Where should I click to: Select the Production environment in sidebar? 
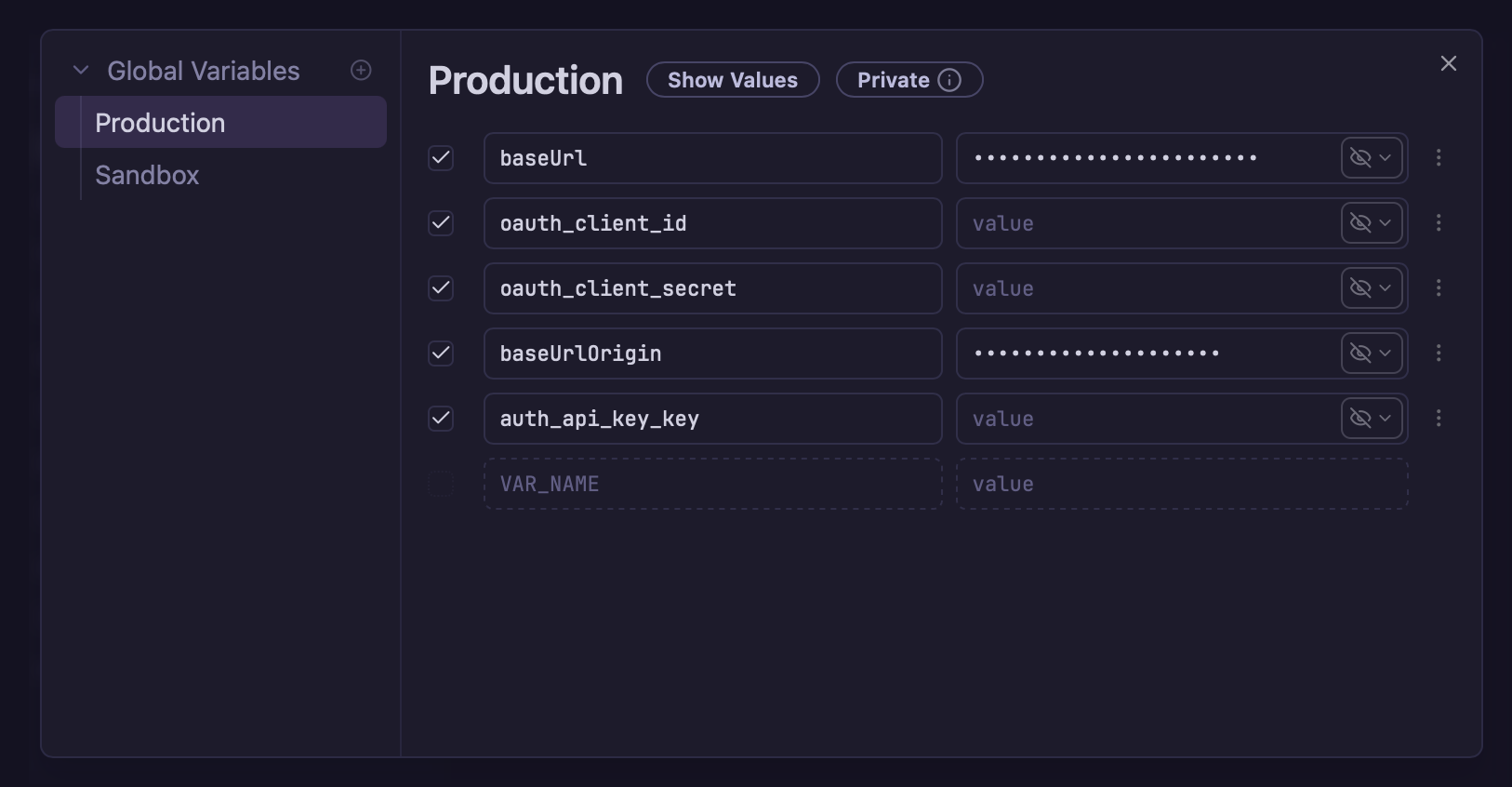click(221, 122)
